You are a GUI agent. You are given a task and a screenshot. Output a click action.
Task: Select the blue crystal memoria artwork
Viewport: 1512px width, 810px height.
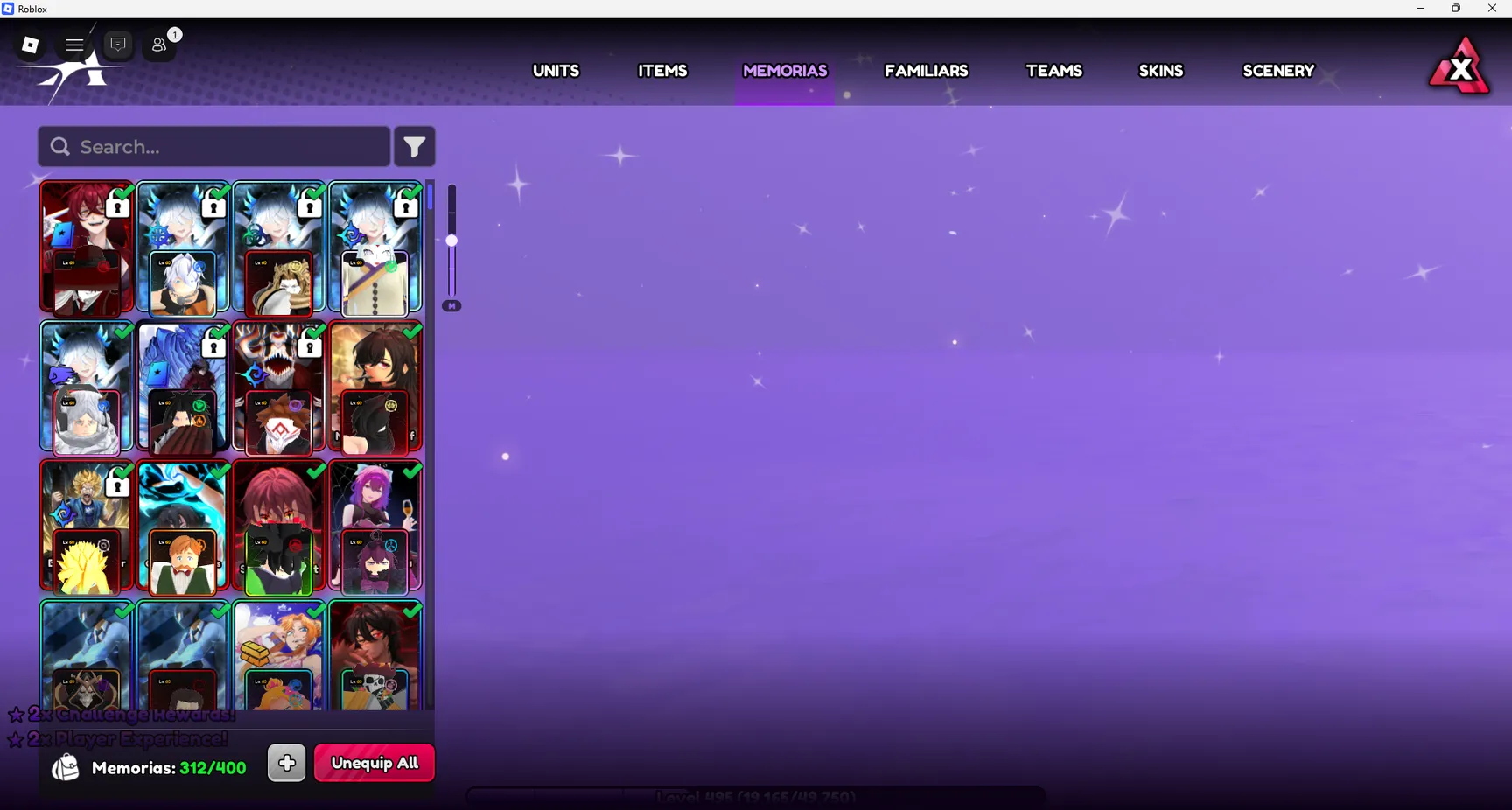click(x=182, y=388)
